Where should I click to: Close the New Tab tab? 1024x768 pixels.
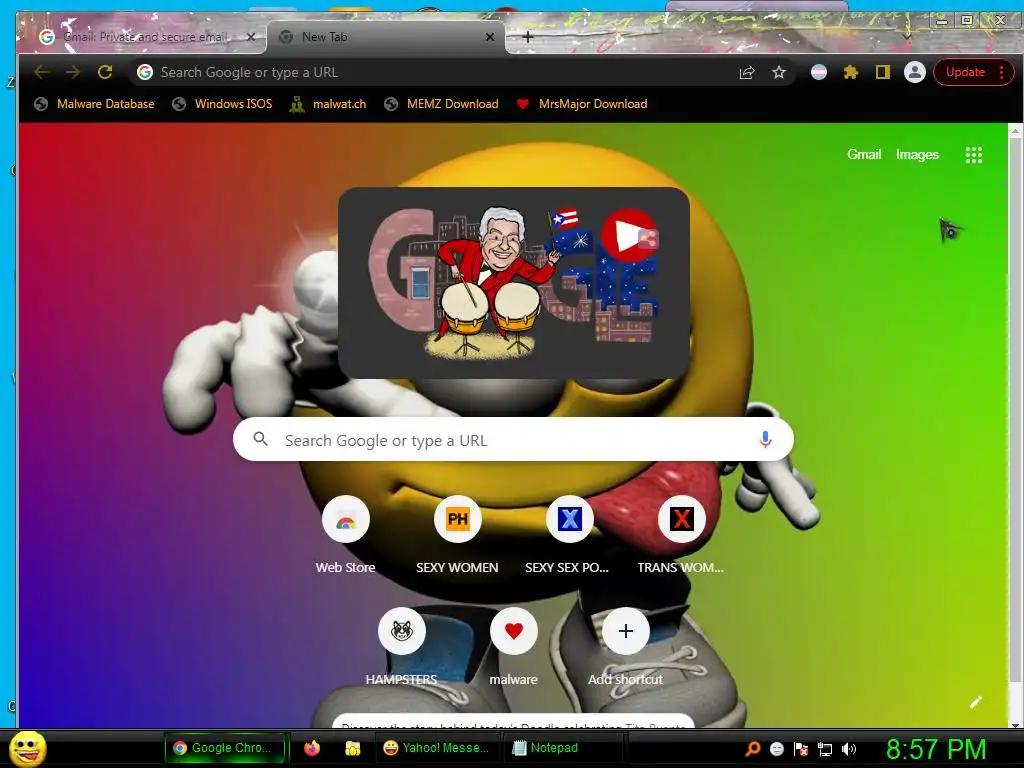[x=490, y=37]
